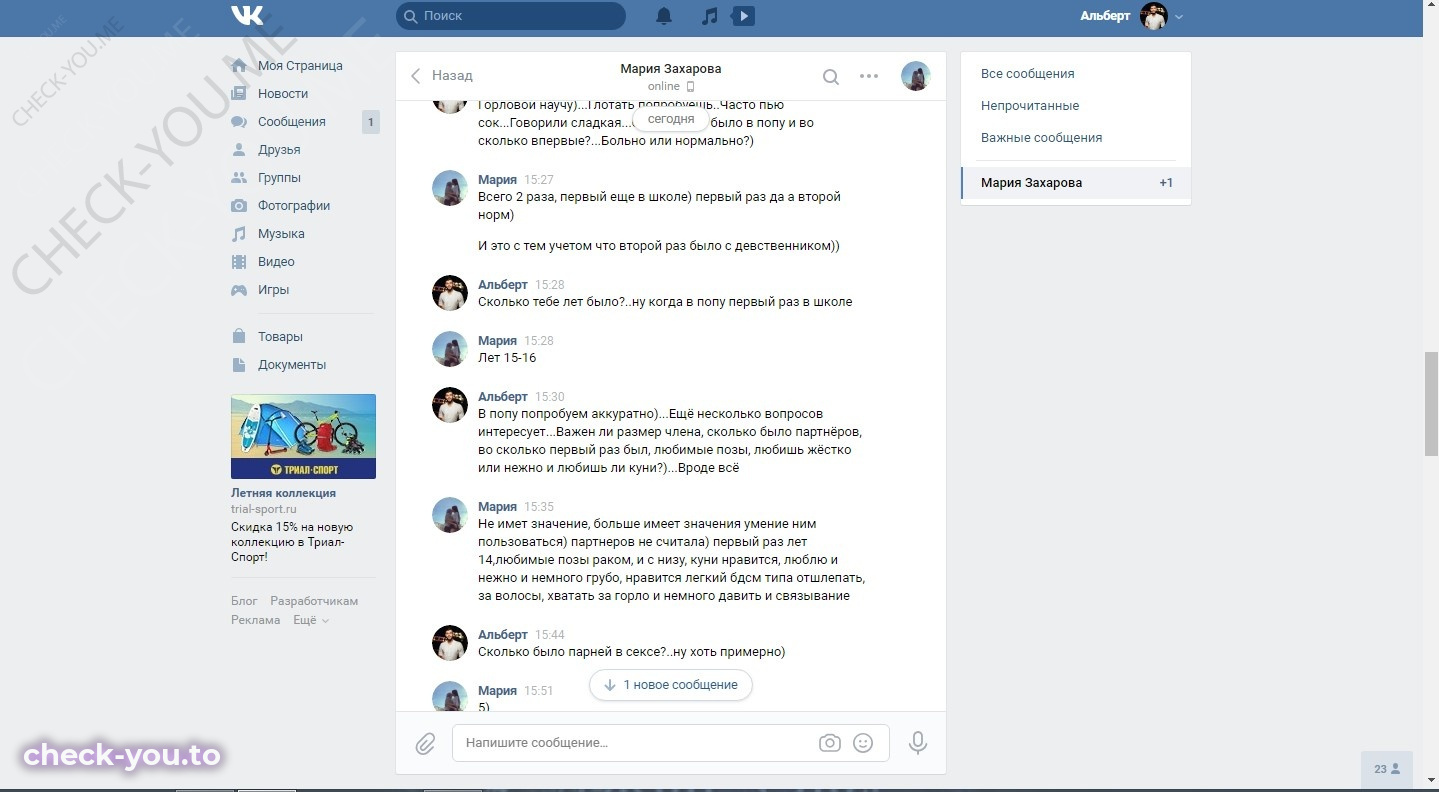Select the Важные сообщения filter
The image size is (1439, 792).
[1041, 137]
